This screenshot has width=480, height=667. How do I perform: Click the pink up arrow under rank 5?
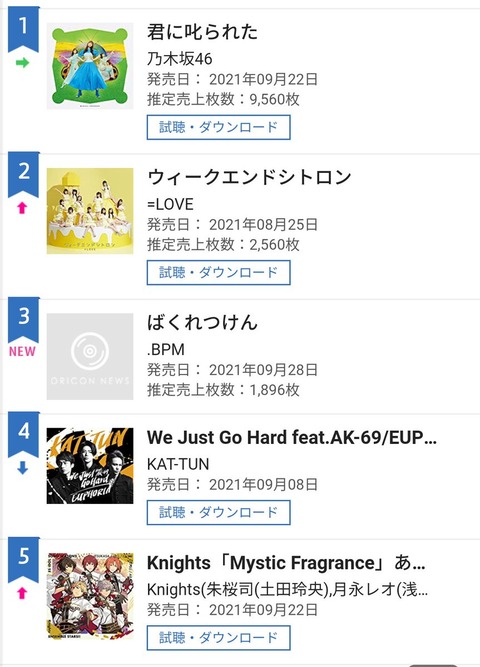tap(23, 593)
